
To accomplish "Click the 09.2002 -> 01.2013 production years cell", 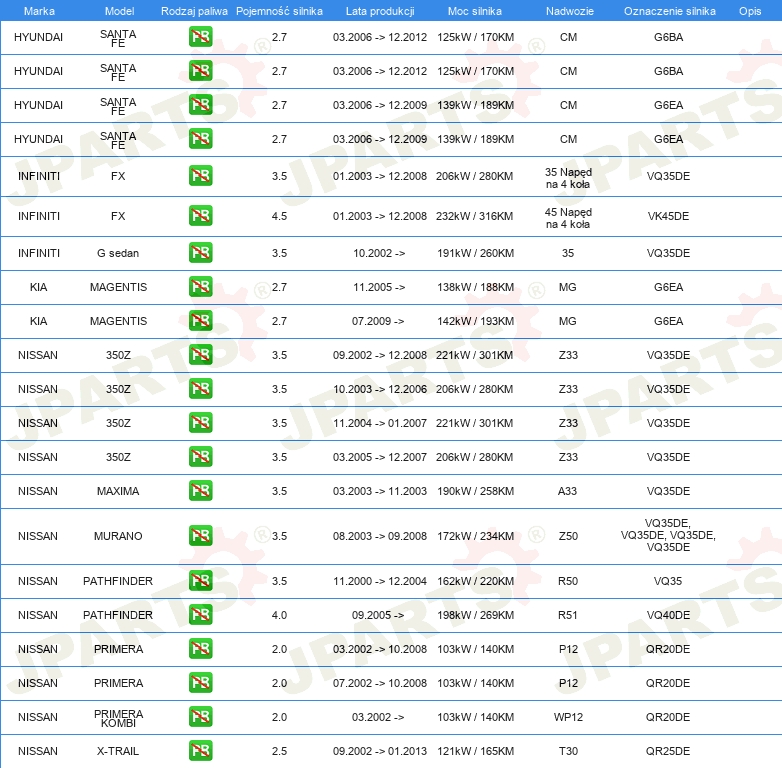I will point(380,751).
